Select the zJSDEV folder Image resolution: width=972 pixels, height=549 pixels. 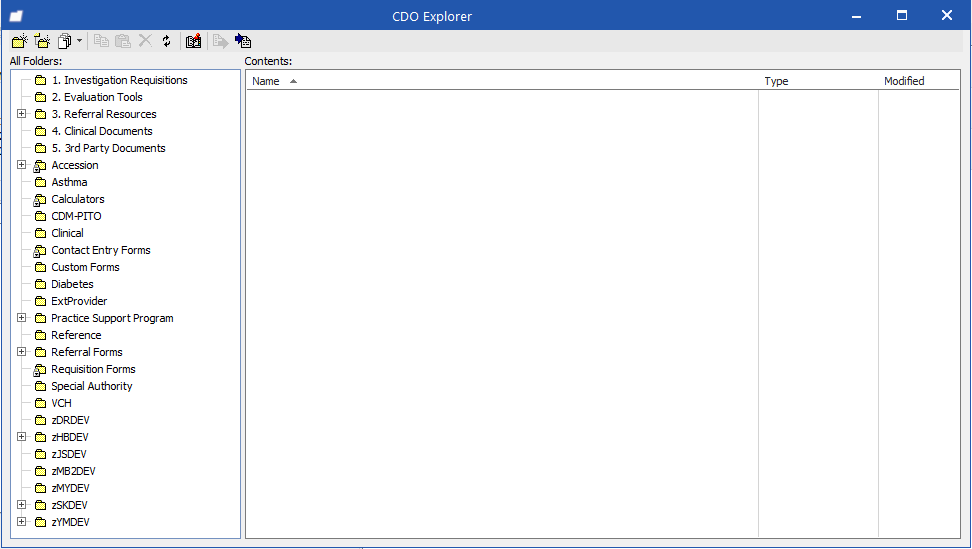(68, 454)
